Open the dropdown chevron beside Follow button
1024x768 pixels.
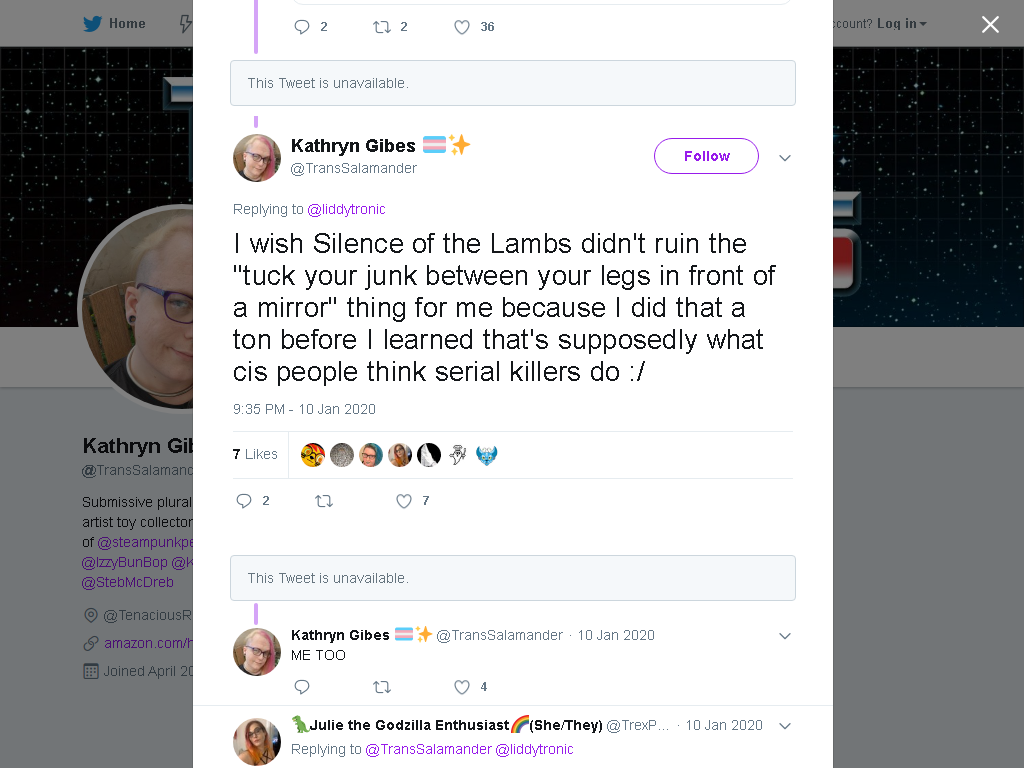point(785,157)
